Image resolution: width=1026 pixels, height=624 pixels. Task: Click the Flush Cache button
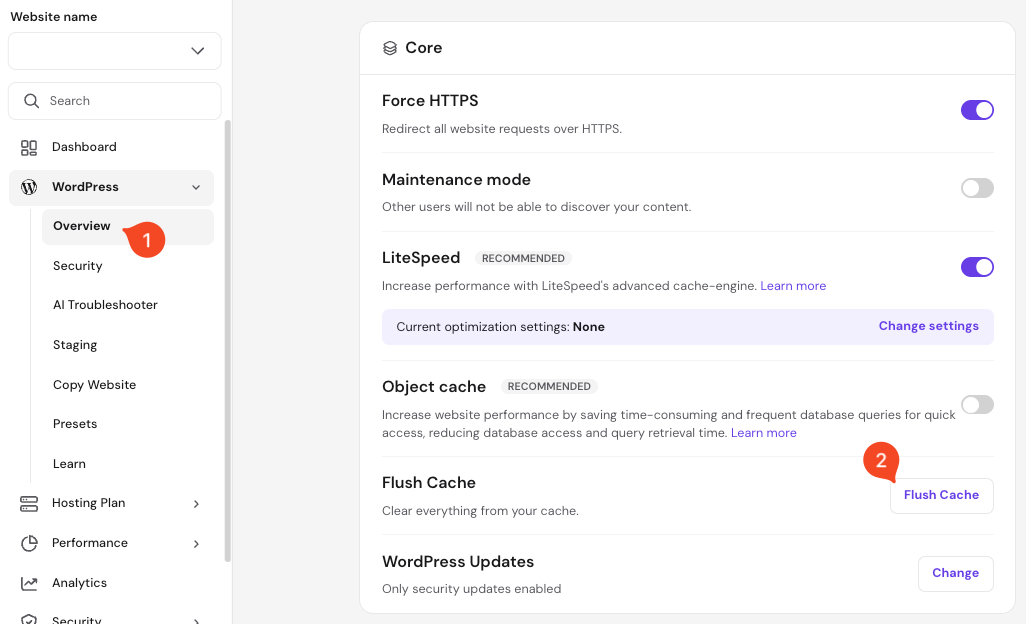click(x=942, y=496)
